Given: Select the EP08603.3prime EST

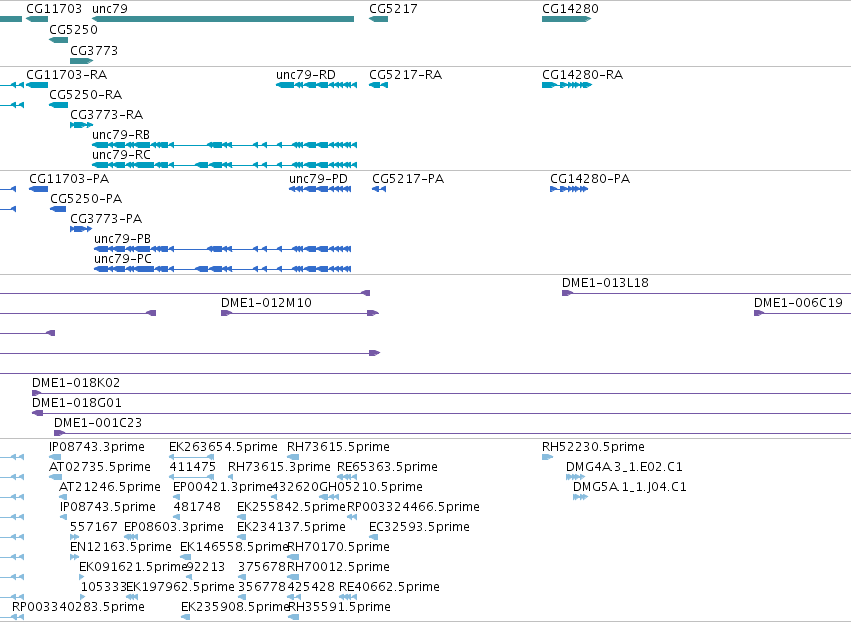Looking at the screenshot, I should (131, 537).
